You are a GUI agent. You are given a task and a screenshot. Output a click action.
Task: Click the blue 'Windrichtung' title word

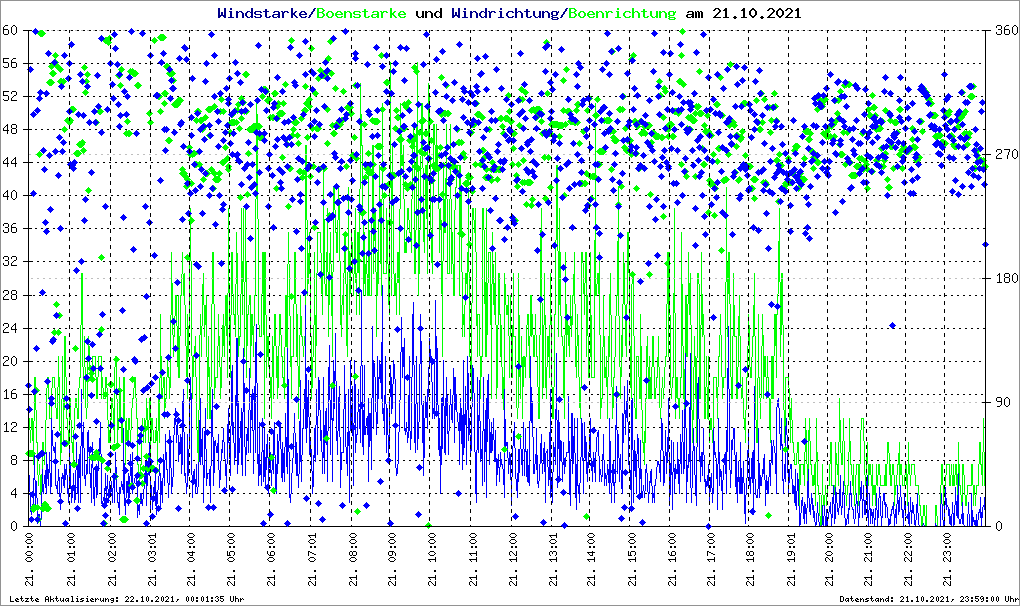[505, 13]
